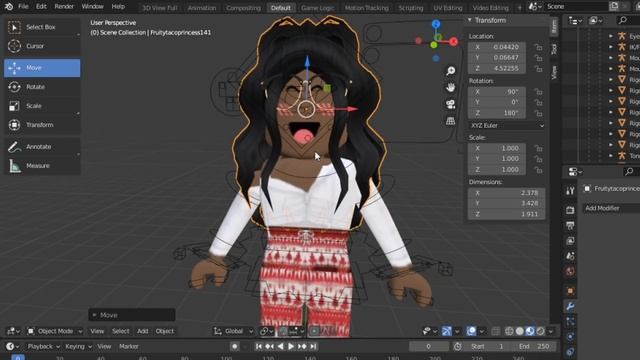Image resolution: width=640 pixels, height=360 pixels.
Task: Select the Transform tool
Action: pos(42,125)
